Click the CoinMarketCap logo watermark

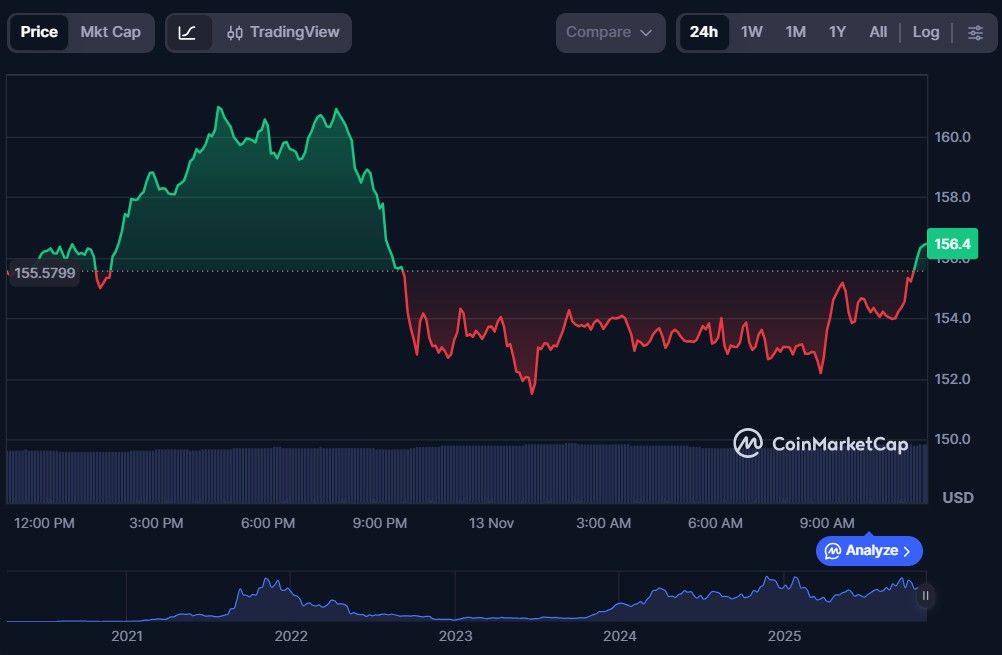(x=820, y=443)
